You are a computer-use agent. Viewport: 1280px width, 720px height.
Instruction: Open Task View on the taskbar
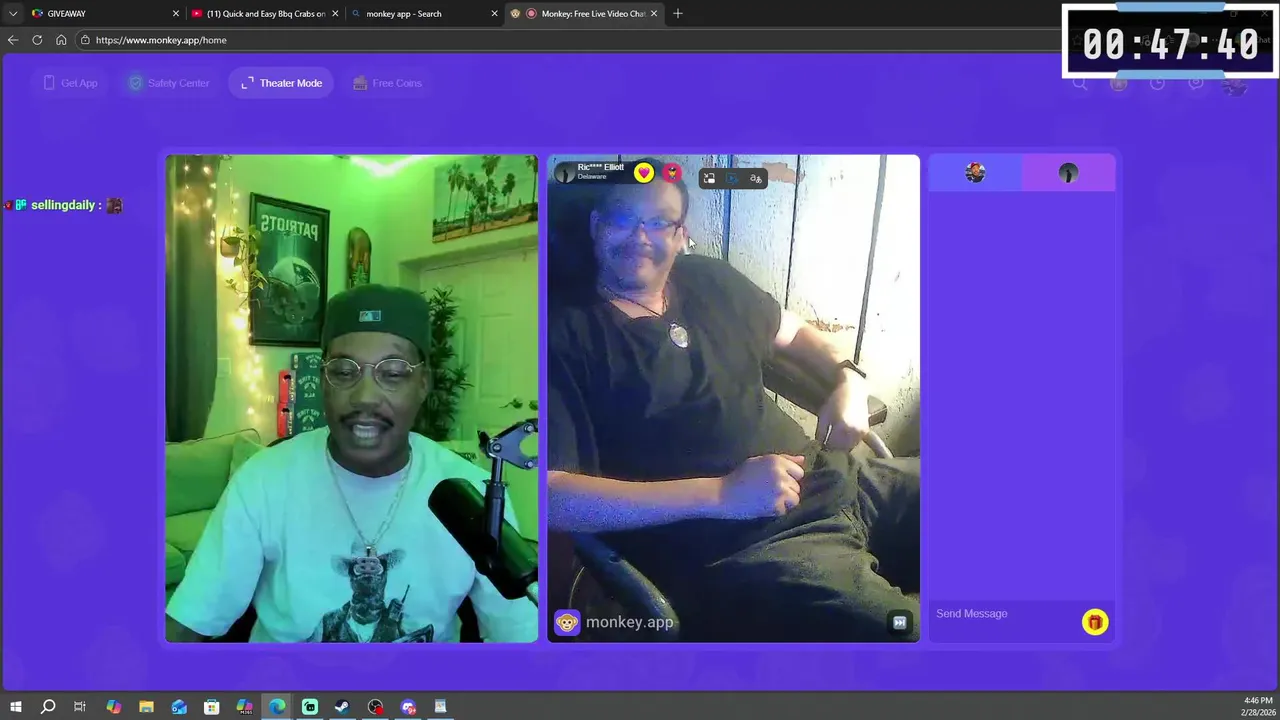[x=80, y=707]
